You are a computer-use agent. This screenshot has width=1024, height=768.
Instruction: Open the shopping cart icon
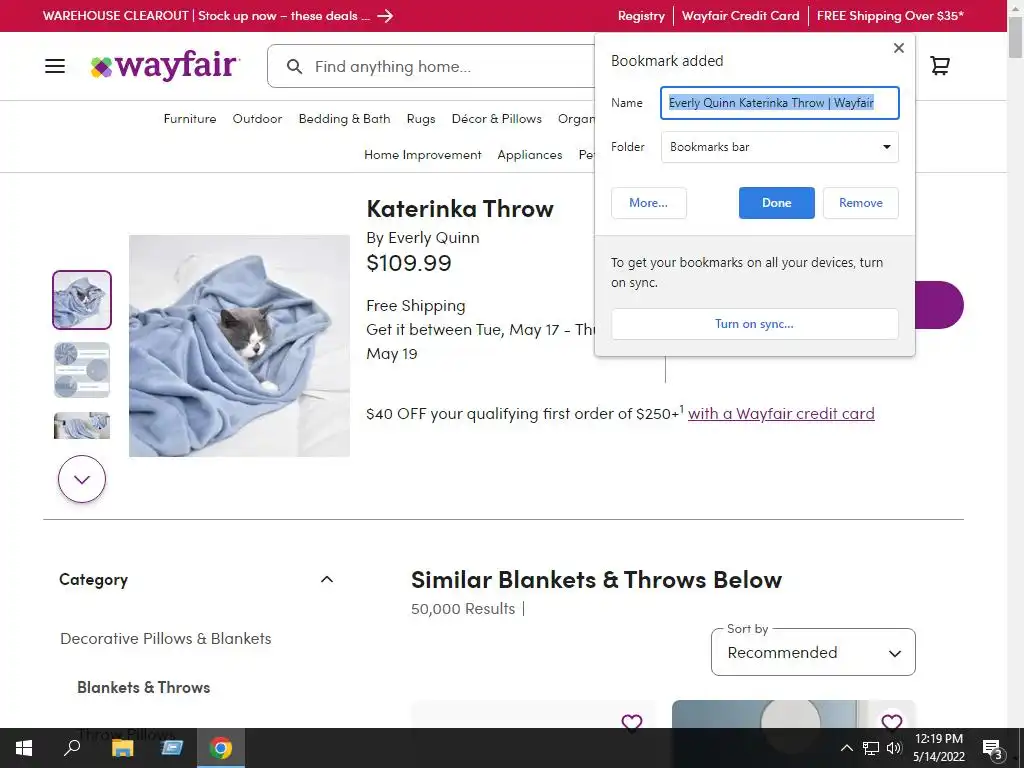tap(940, 65)
